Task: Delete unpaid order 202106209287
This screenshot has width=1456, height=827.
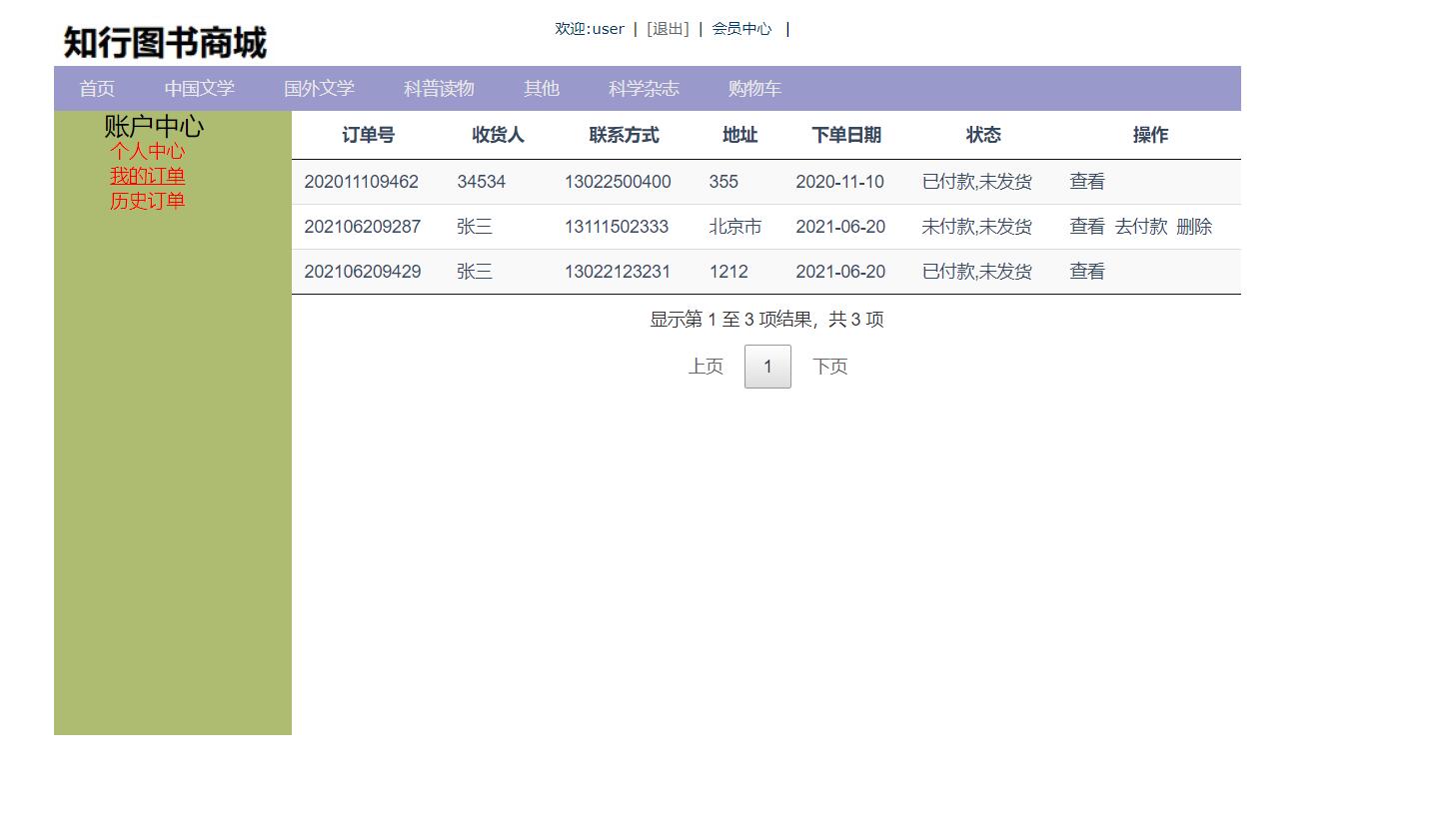Action: 1195,227
